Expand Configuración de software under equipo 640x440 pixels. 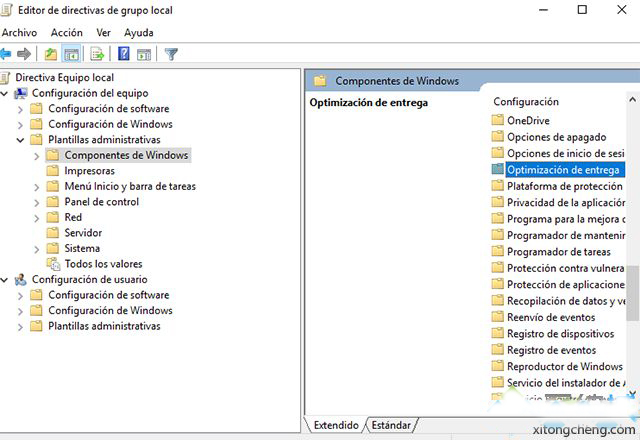(x=20, y=109)
